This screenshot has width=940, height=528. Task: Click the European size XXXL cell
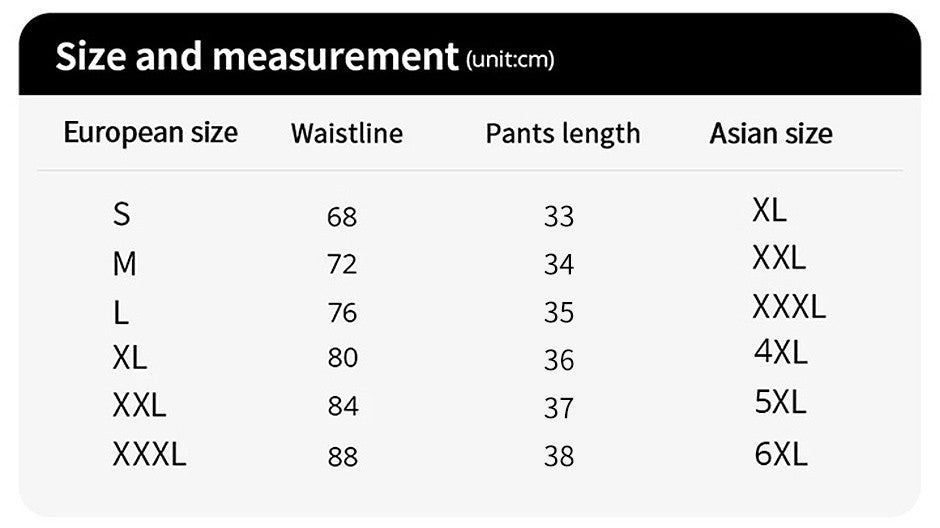coord(149,455)
